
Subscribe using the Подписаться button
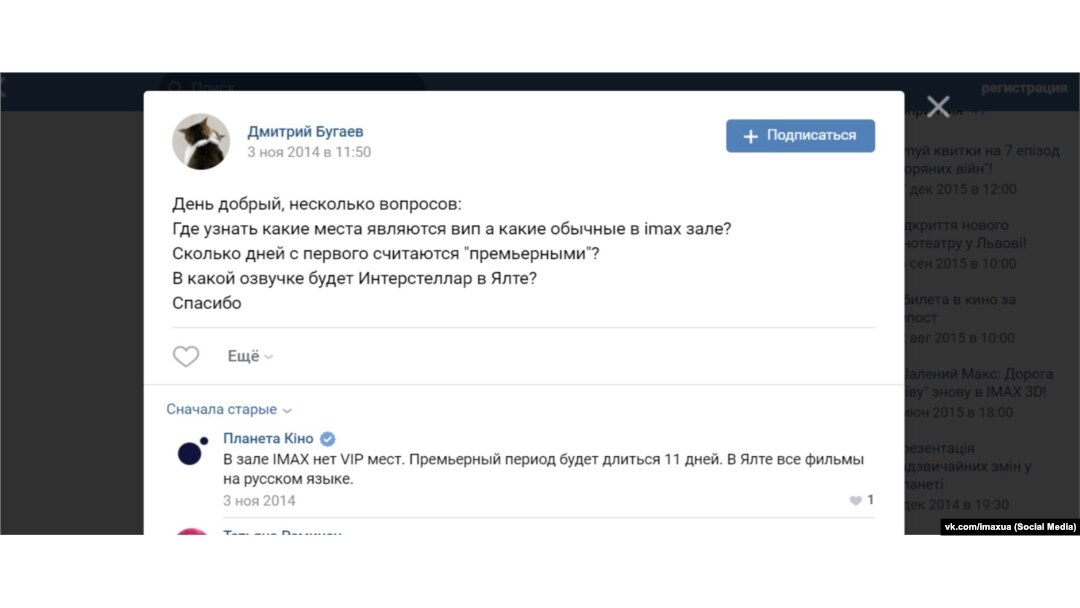tap(800, 136)
